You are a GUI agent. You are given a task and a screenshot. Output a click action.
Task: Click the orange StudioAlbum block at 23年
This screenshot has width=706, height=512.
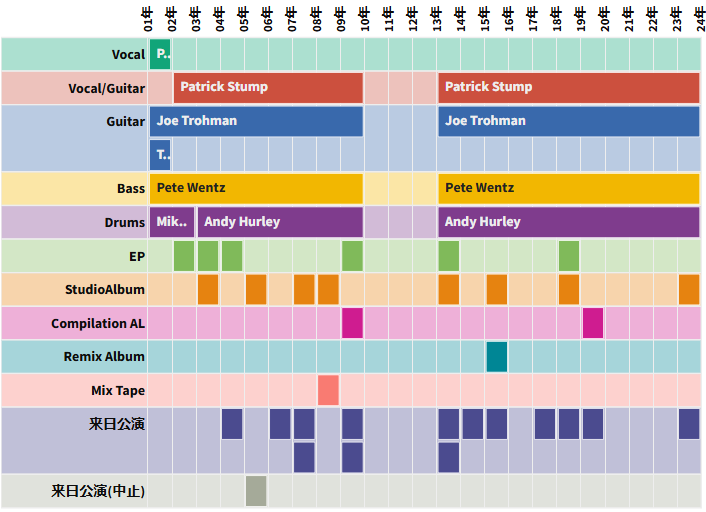(x=689, y=289)
